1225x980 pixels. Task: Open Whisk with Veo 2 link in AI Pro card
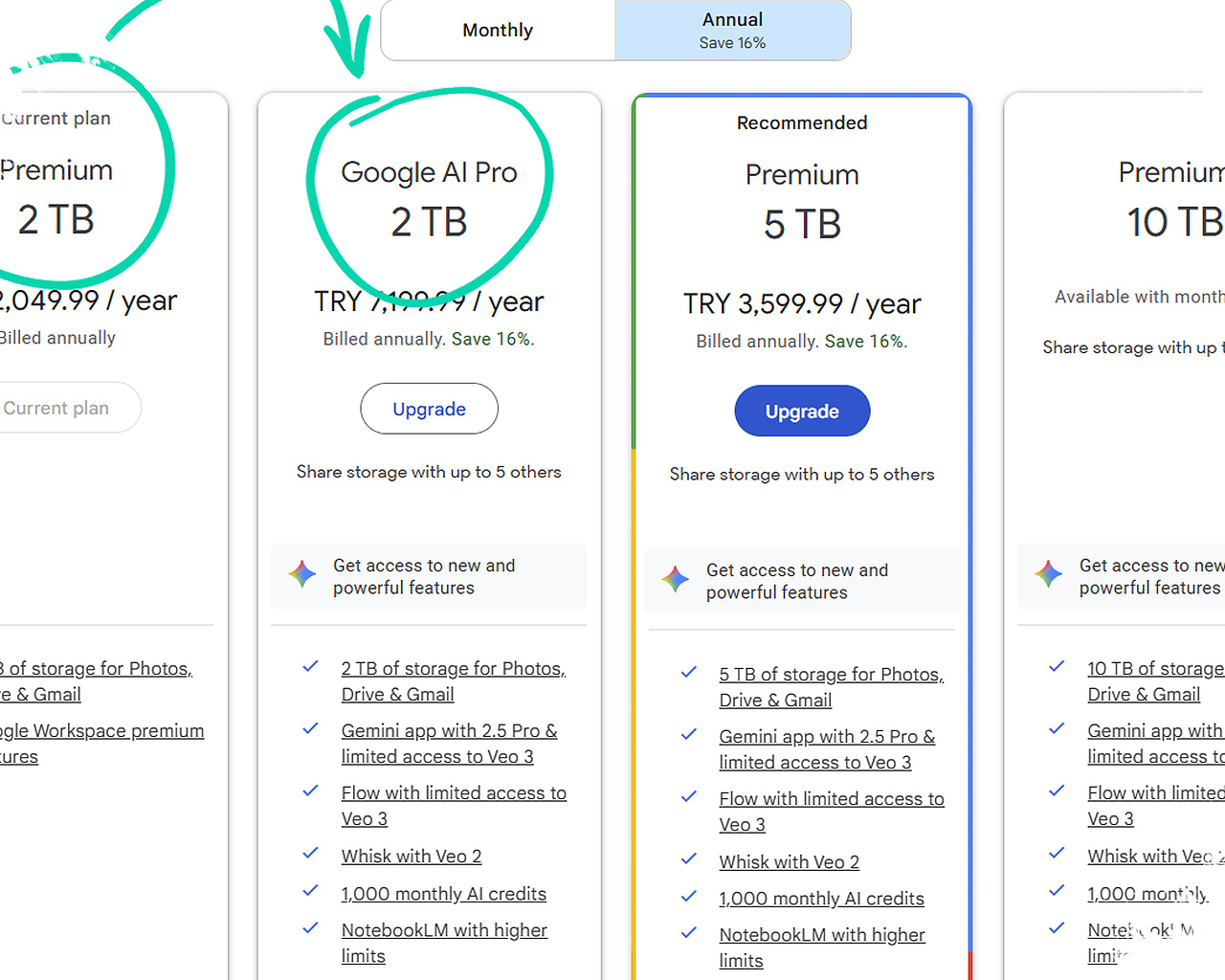[412, 857]
